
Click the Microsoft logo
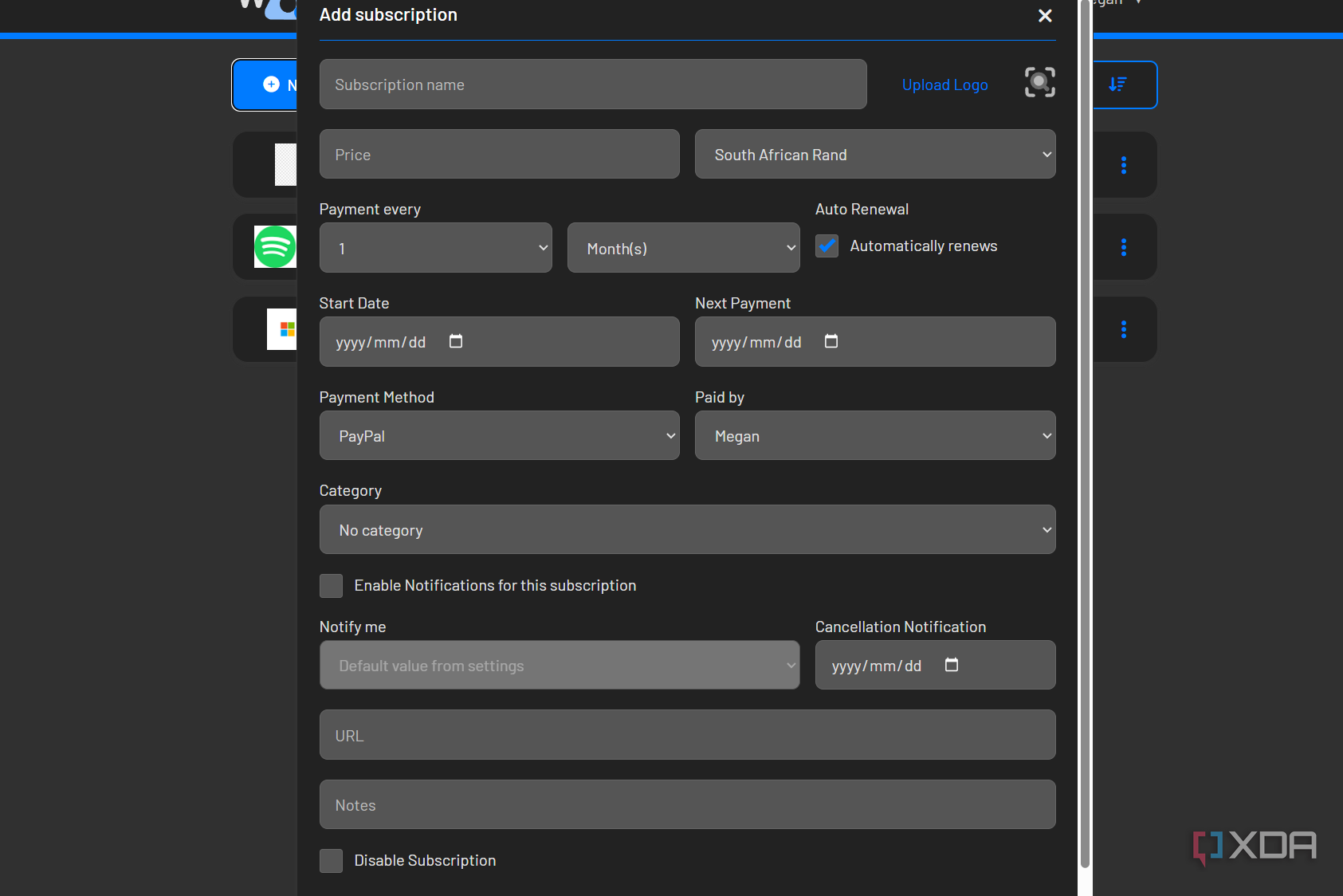point(282,329)
